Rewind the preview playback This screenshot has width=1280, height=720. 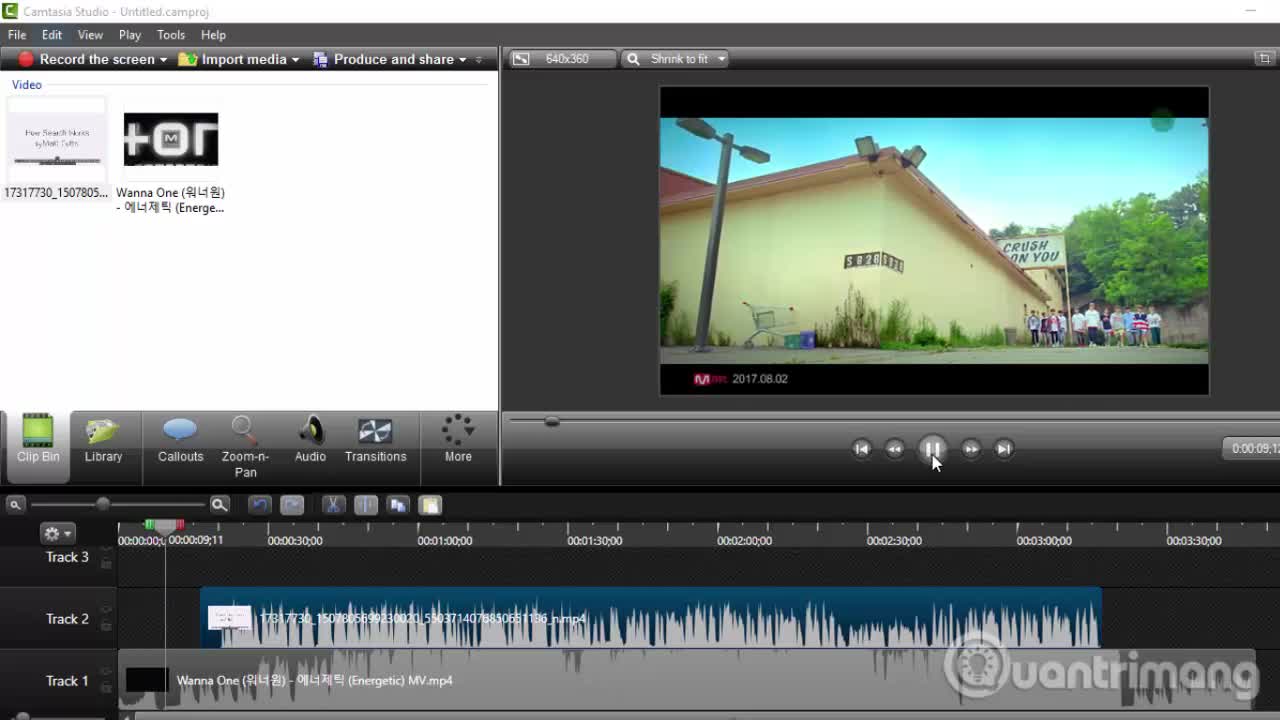(895, 449)
